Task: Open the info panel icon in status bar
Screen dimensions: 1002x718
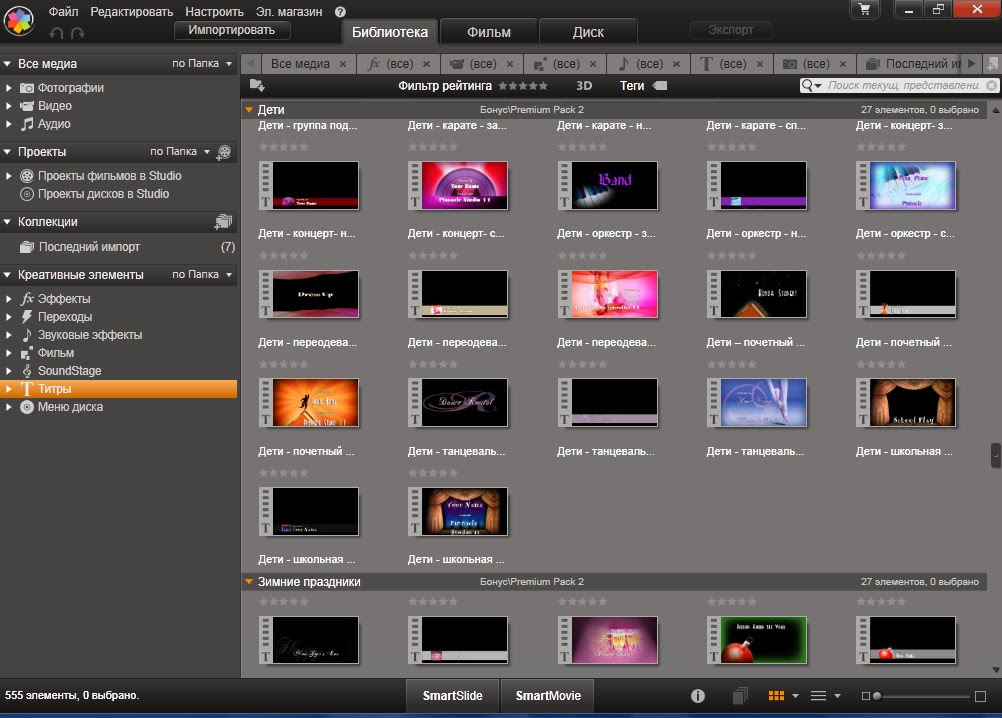Action: [x=698, y=696]
